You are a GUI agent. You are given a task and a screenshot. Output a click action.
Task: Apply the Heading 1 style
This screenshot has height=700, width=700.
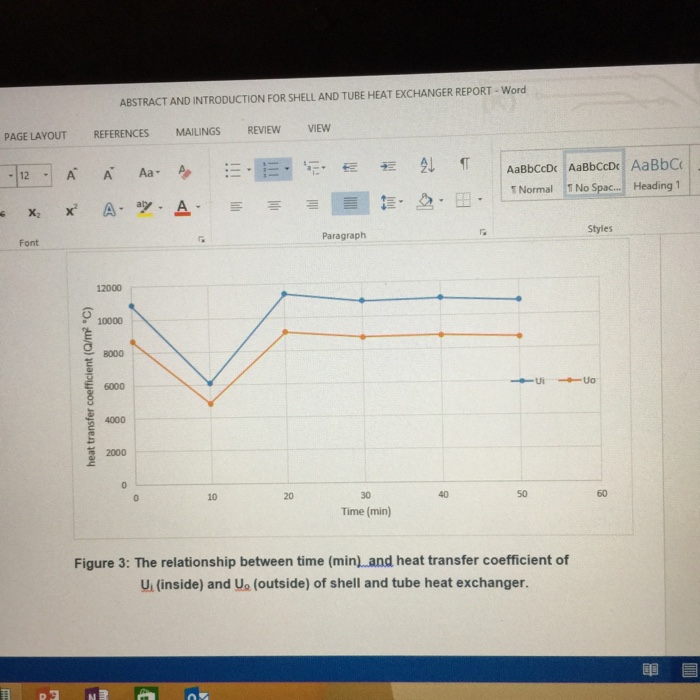(656, 173)
